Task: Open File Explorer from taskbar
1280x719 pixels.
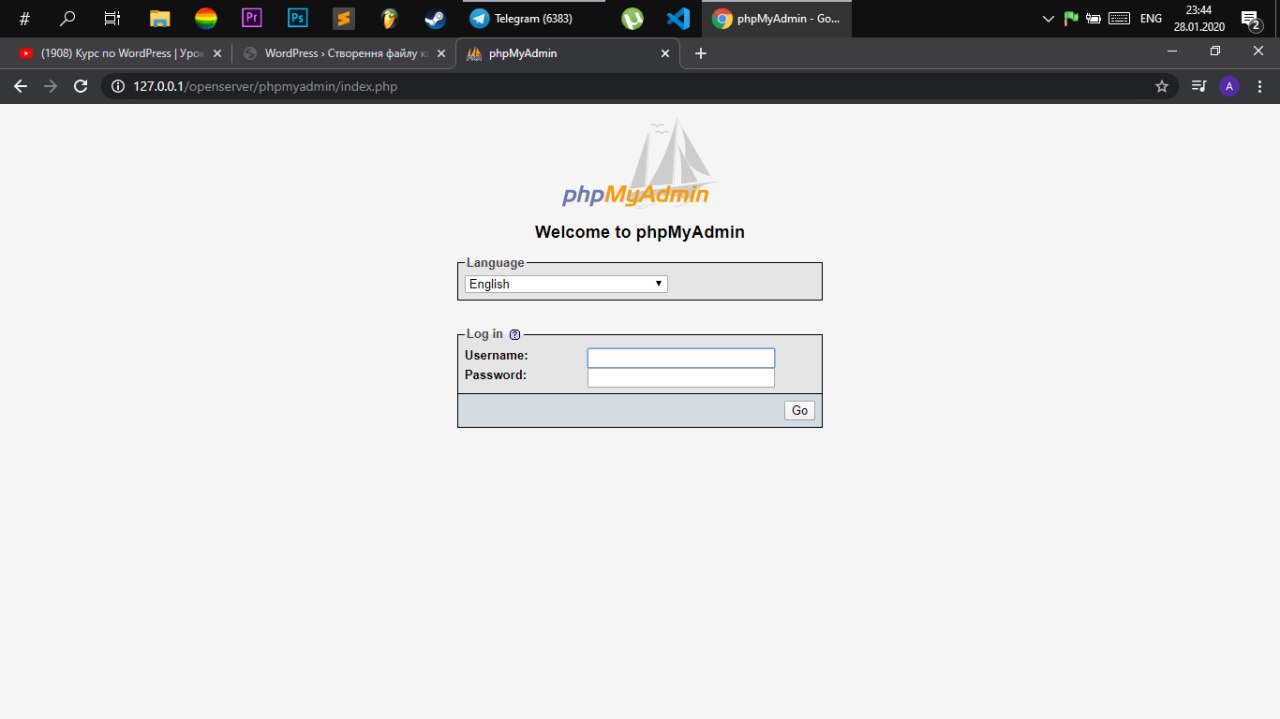Action: (159, 18)
